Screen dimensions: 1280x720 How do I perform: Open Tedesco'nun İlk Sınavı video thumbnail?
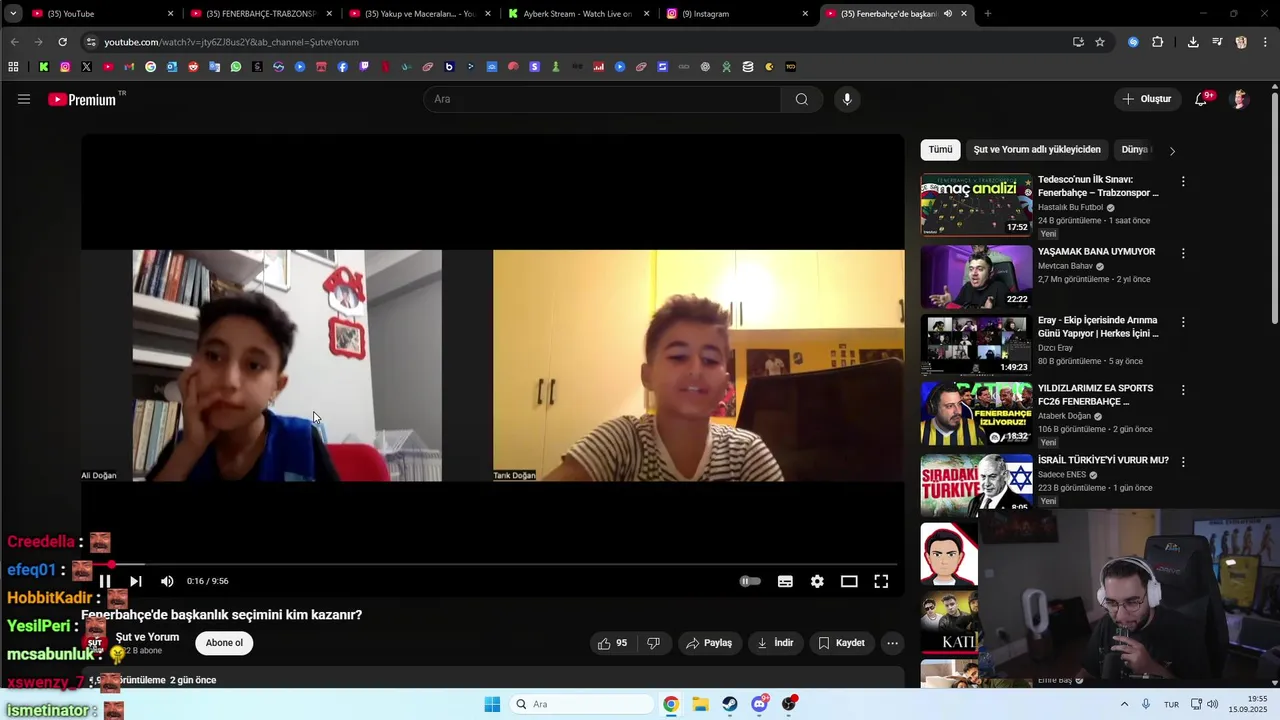click(976, 205)
